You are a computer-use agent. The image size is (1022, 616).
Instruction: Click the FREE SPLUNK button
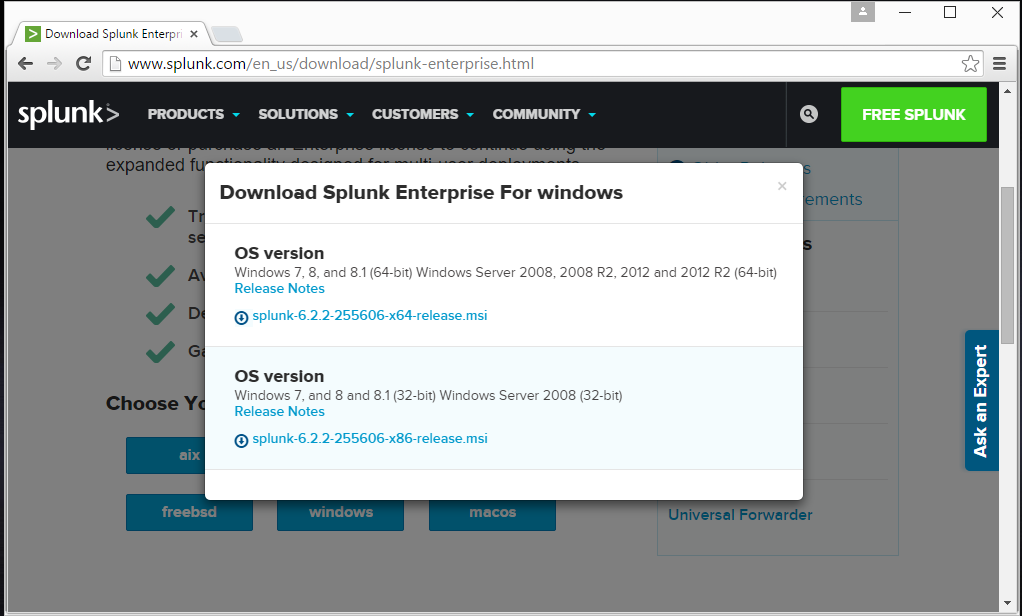point(914,115)
